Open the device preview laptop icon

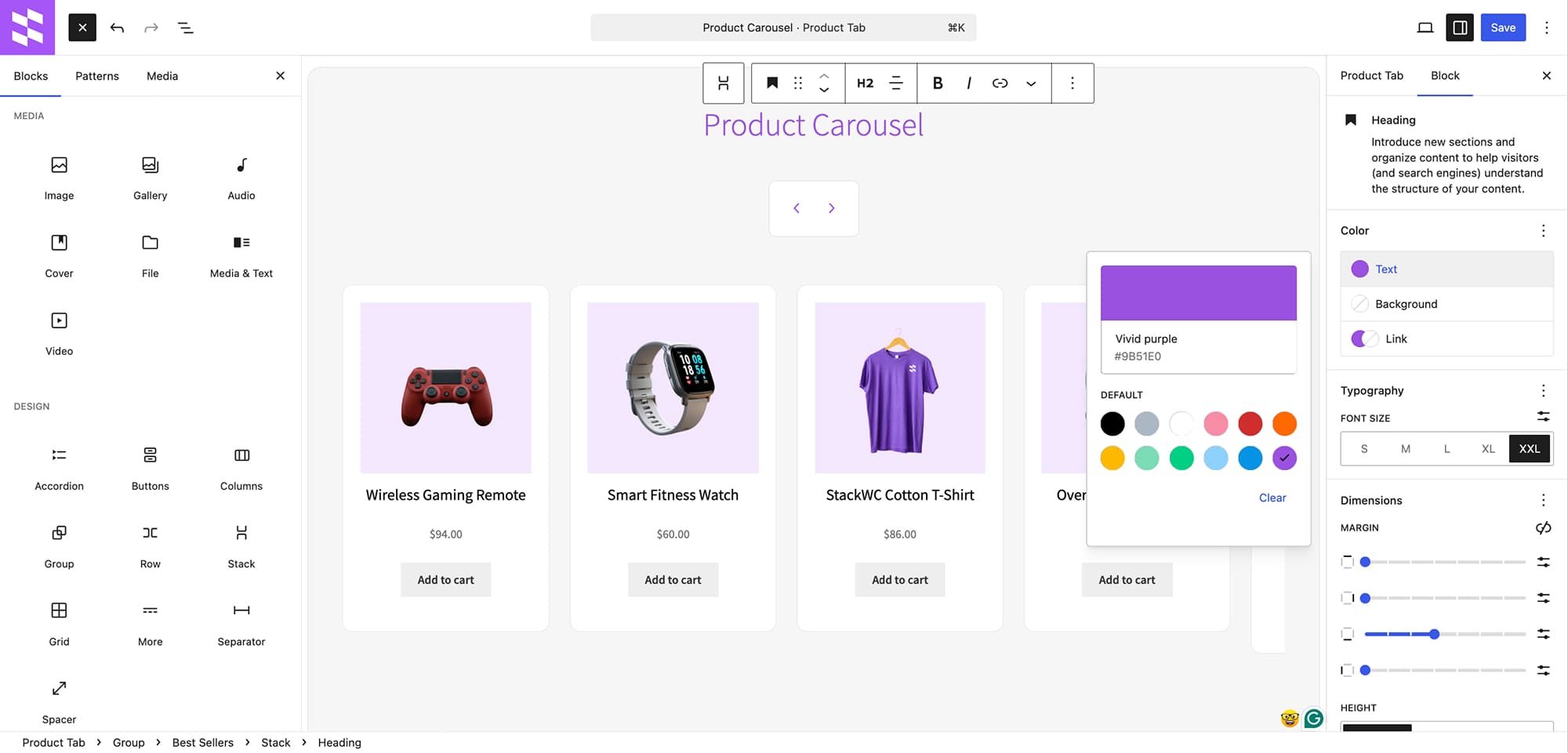[x=1425, y=27]
